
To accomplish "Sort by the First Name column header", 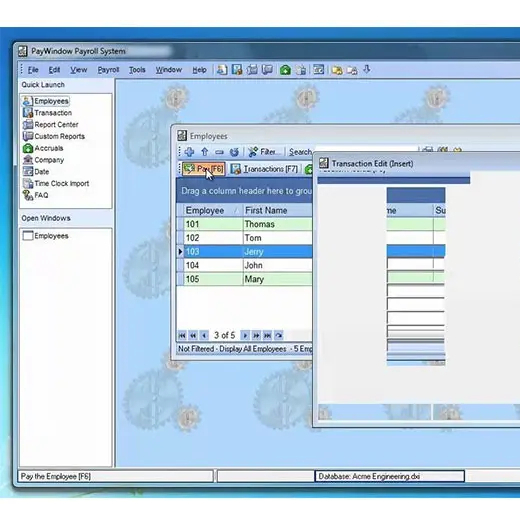I will 278,210.
